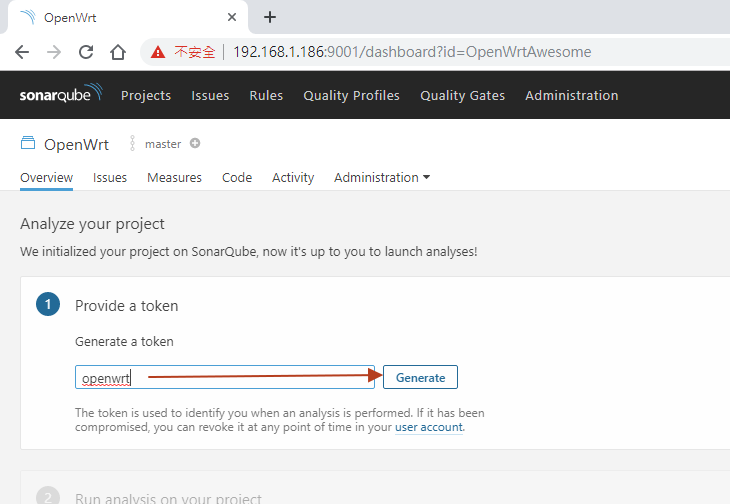This screenshot has width=730, height=504.
Task: Go to Quality Gates
Action: (462, 95)
